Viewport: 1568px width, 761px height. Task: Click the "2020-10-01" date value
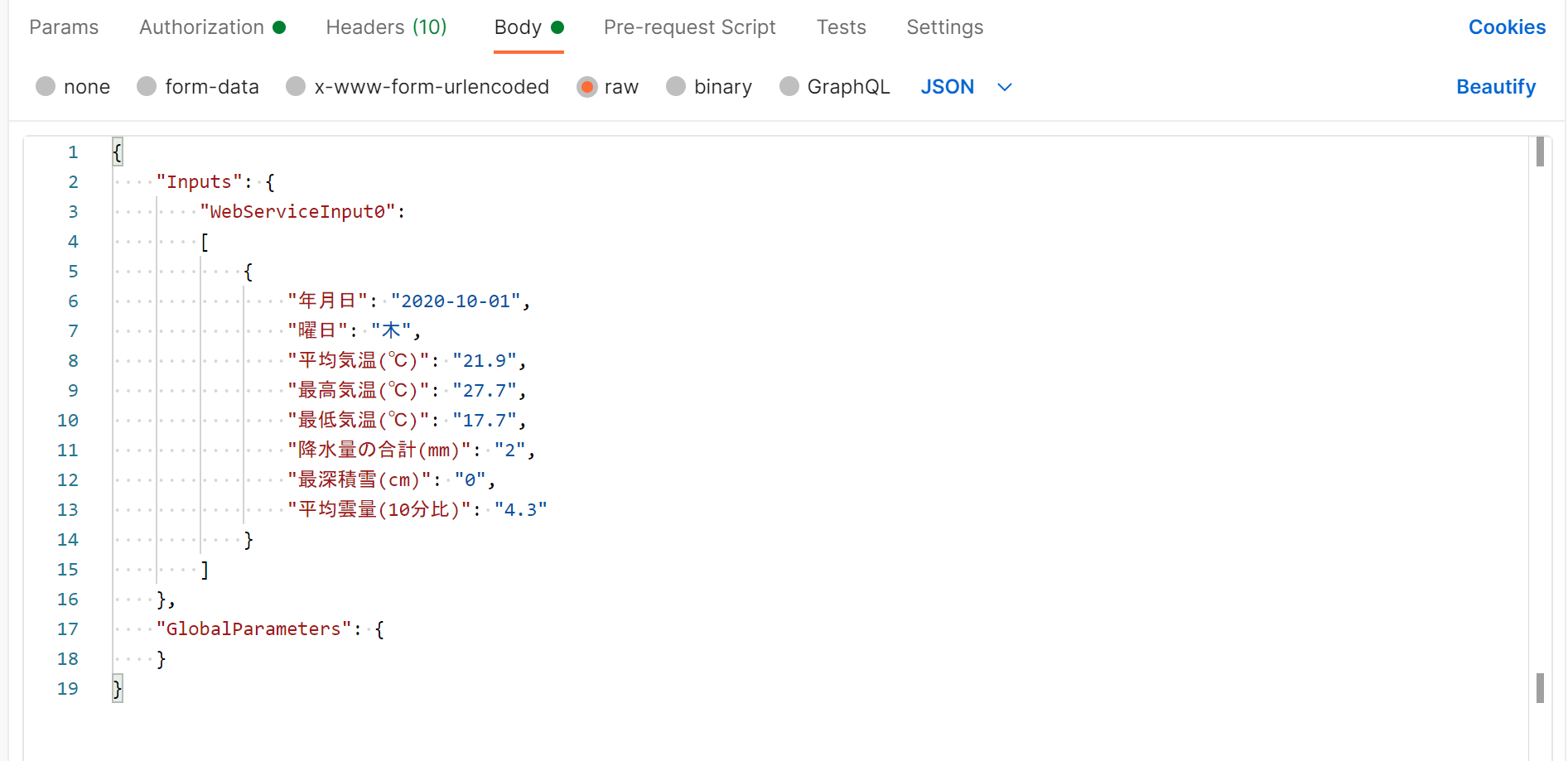pos(456,301)
